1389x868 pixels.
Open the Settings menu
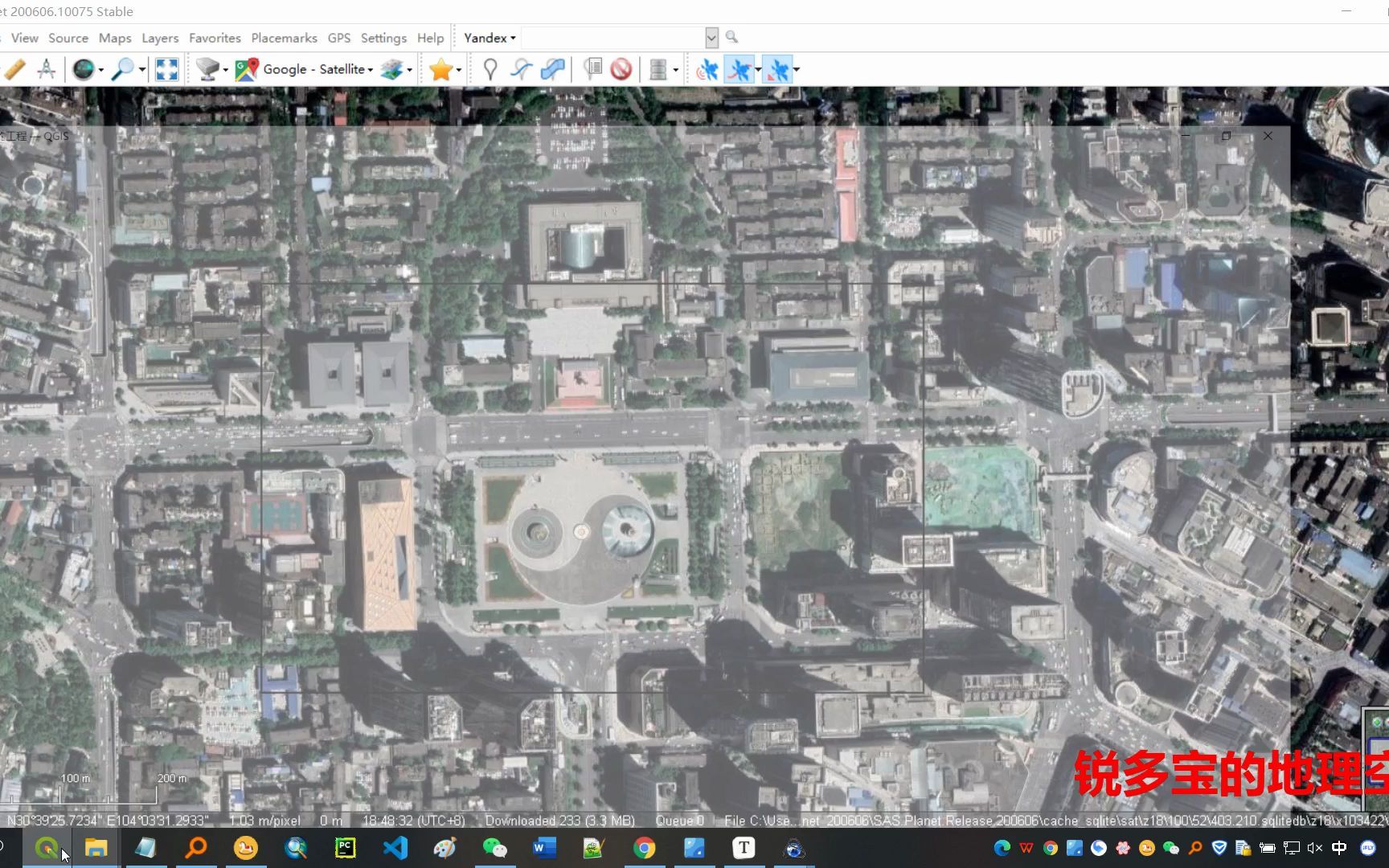click(383, 38)
